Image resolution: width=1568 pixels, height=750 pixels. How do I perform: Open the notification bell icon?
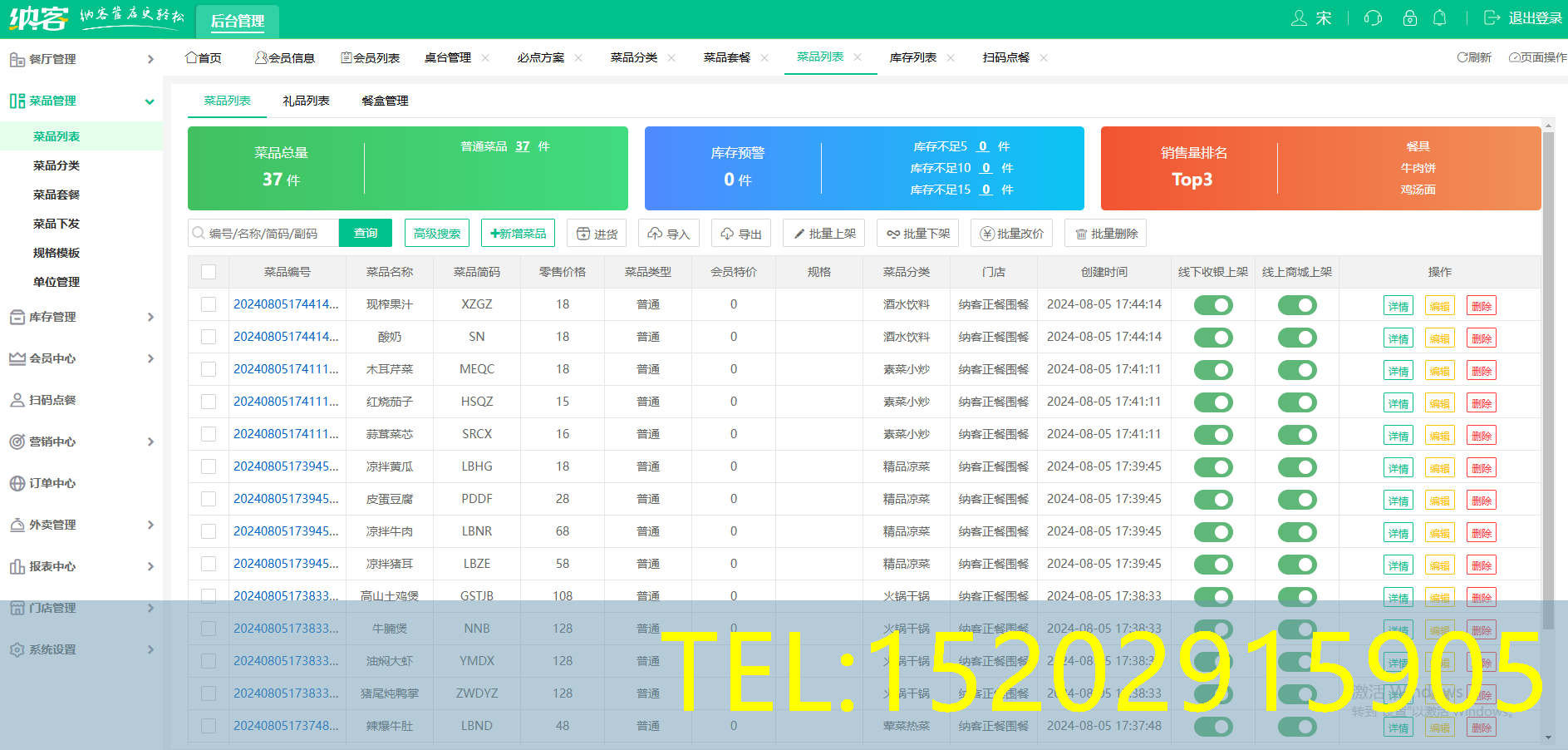1440,18
